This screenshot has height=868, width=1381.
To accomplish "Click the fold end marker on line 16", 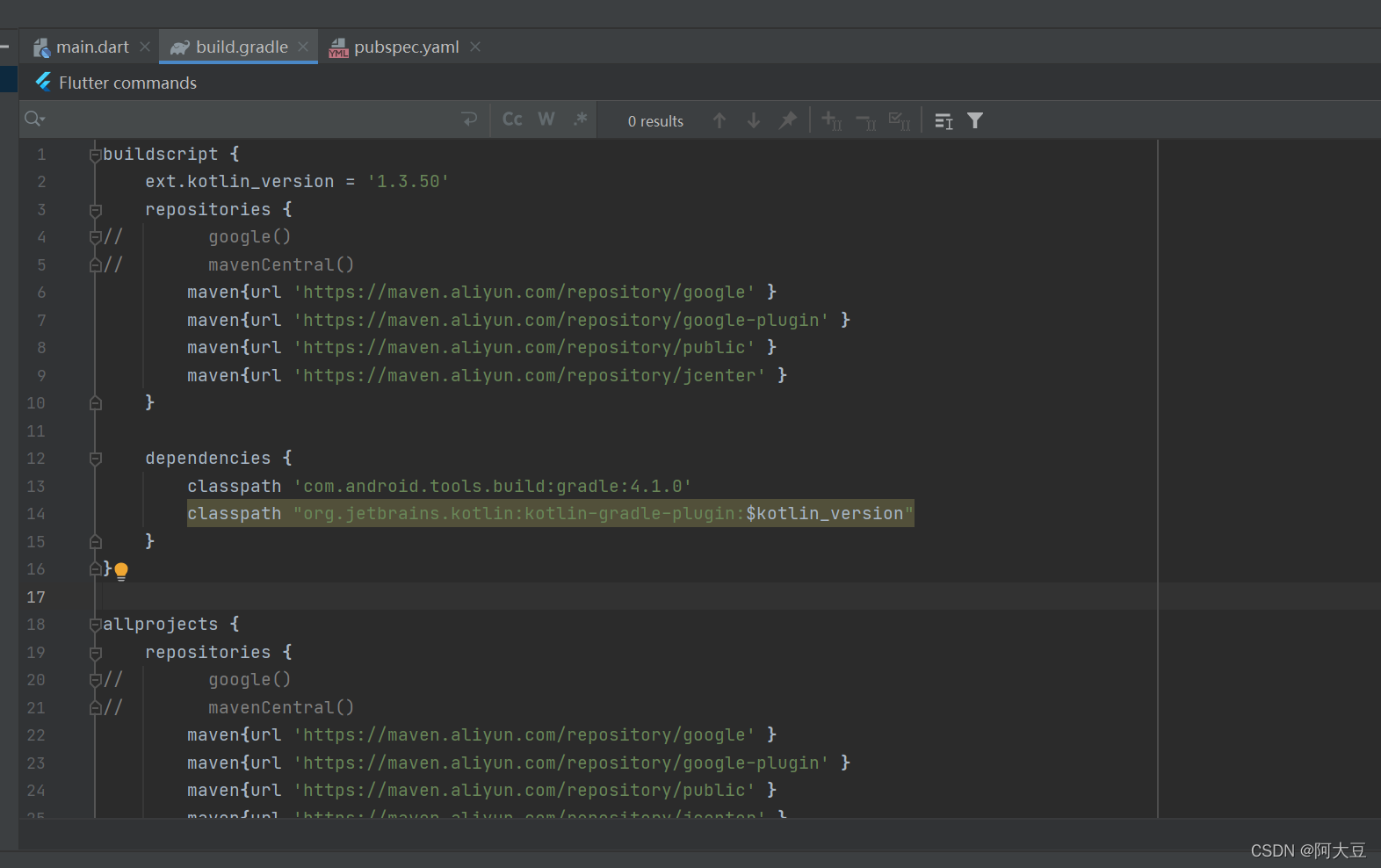I will (x=95, y=569).
